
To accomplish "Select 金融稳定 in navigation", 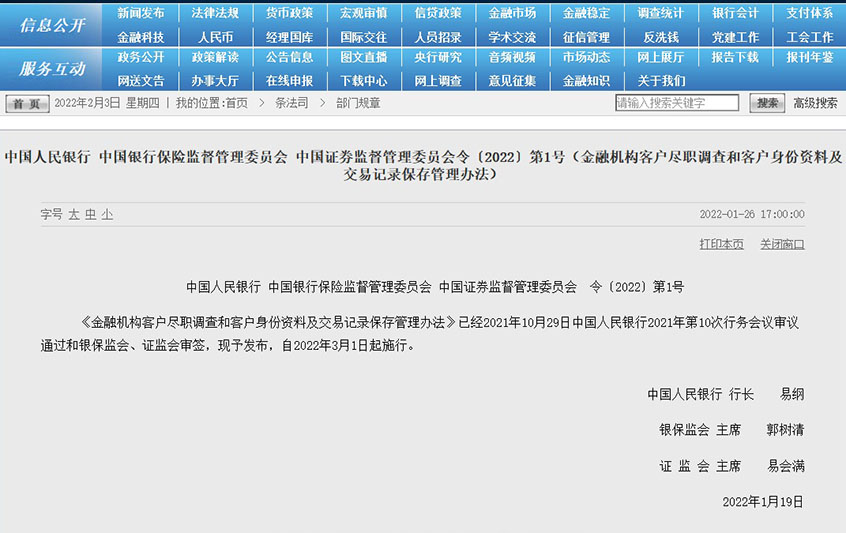I will click(x=586, y=13).
